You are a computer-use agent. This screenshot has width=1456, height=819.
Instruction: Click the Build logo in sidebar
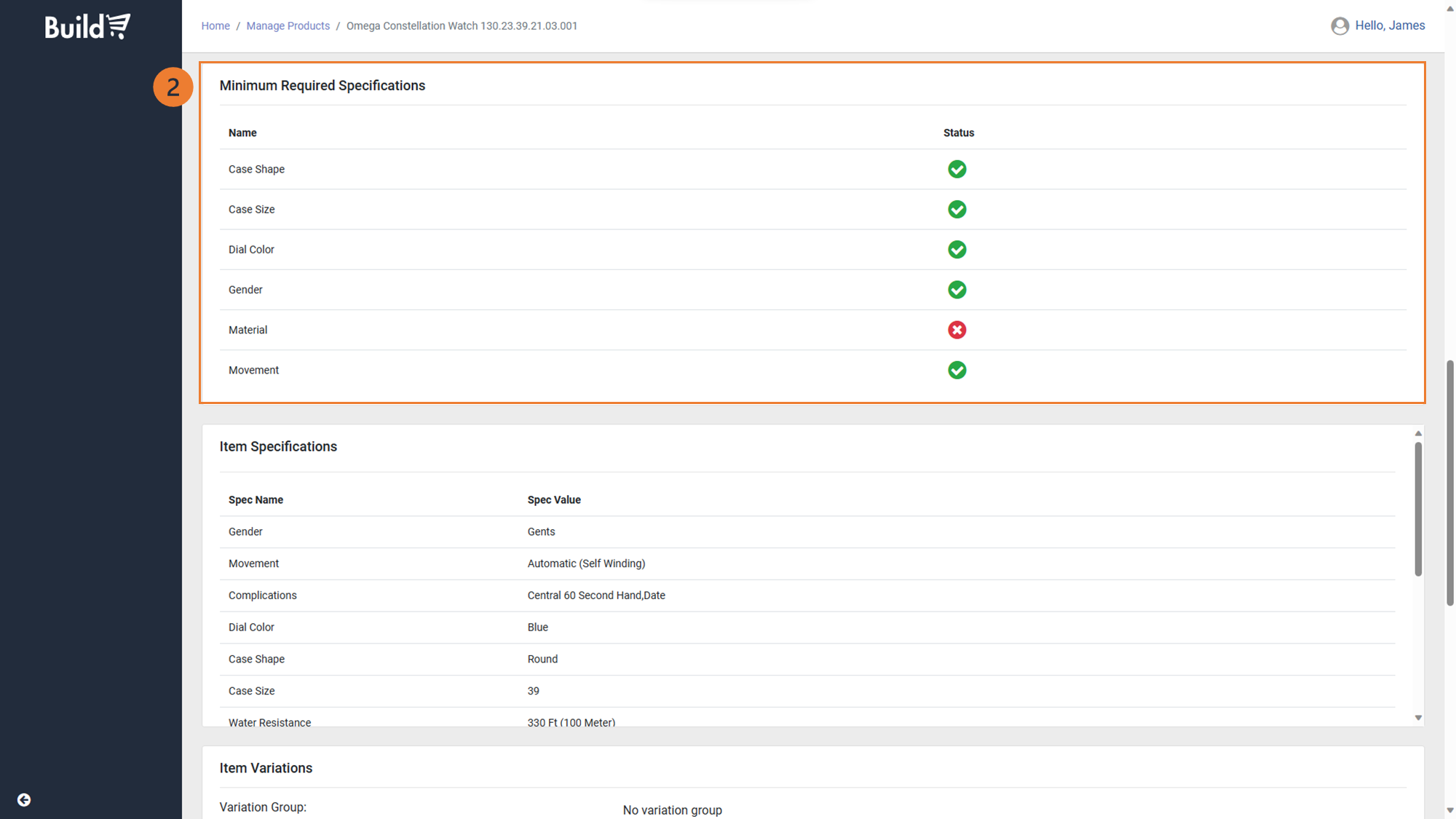(87, 26)
